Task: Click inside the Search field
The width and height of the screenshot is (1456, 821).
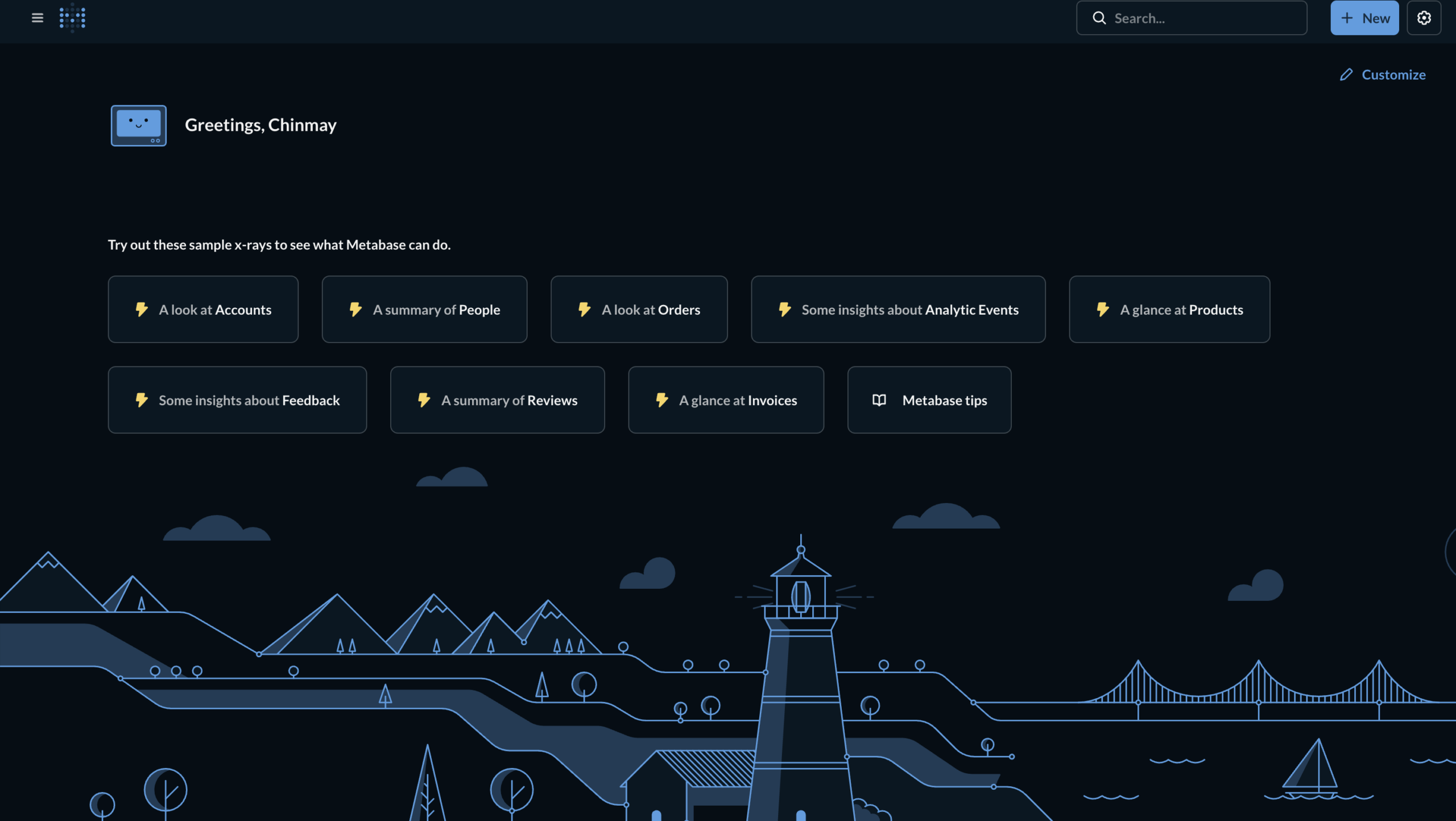Action: pos(1194,18)
